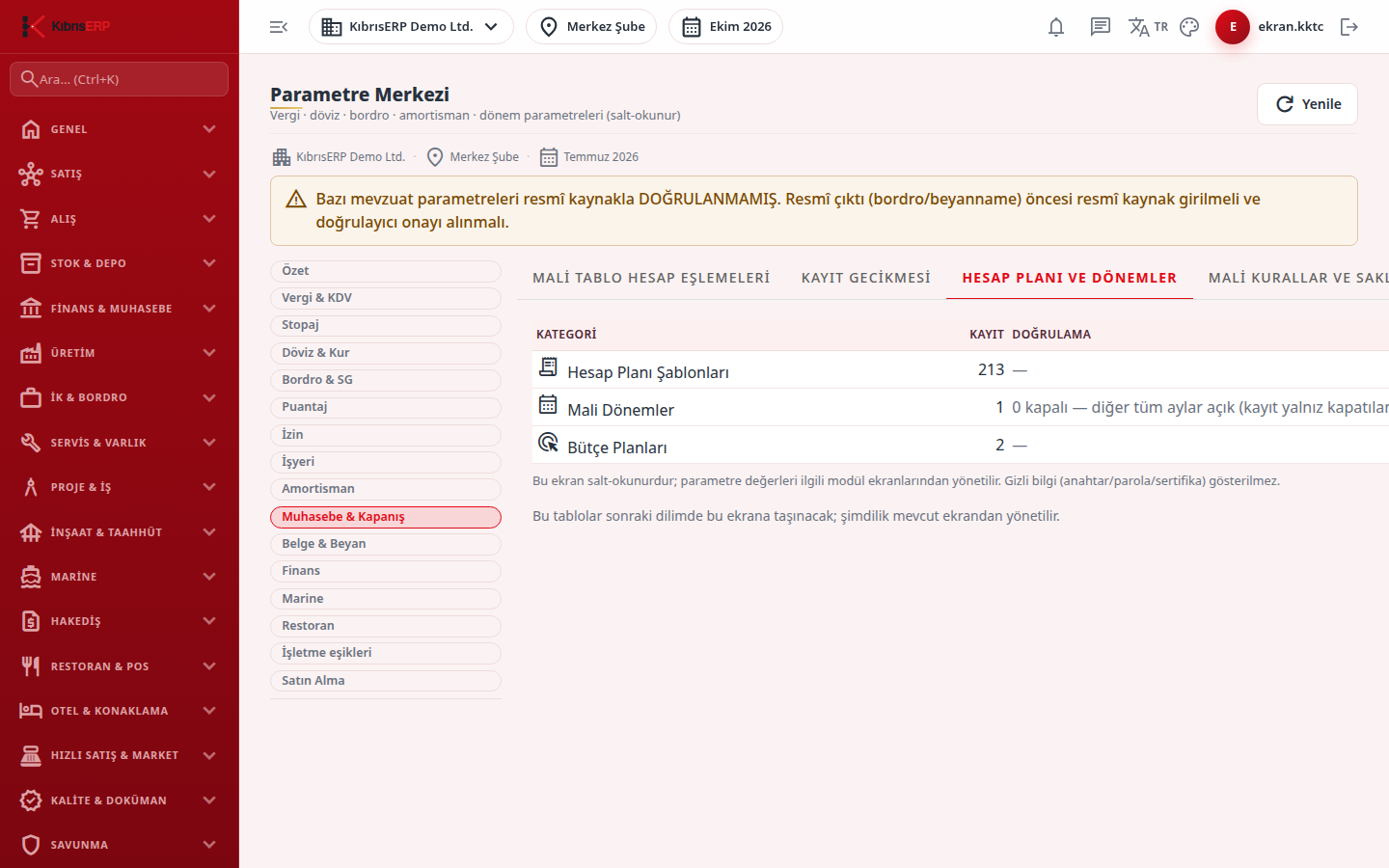
Task: Select the Amortisman category
Action: coord(386,489)
